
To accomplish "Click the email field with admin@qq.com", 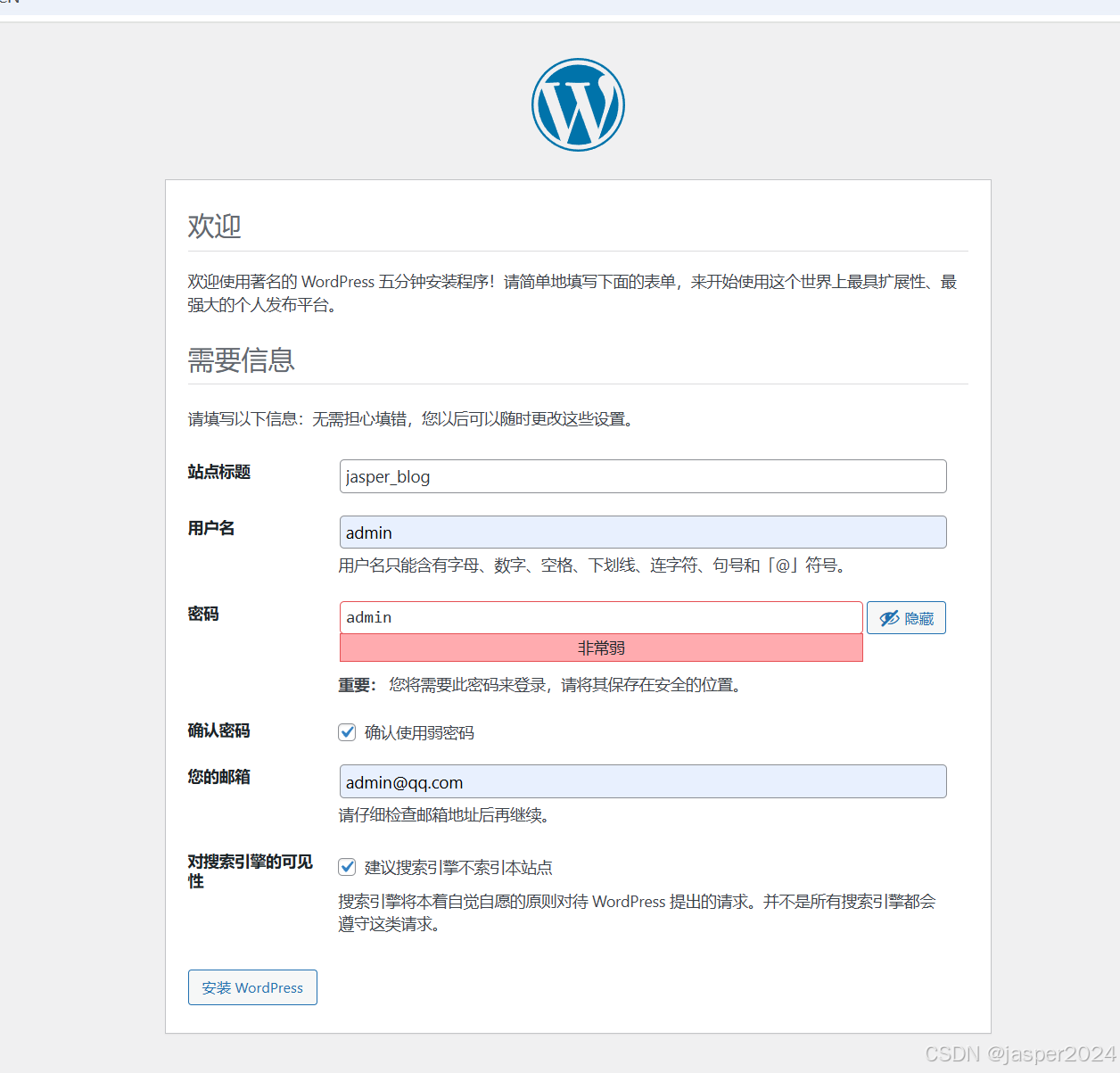I will point(643,781).
